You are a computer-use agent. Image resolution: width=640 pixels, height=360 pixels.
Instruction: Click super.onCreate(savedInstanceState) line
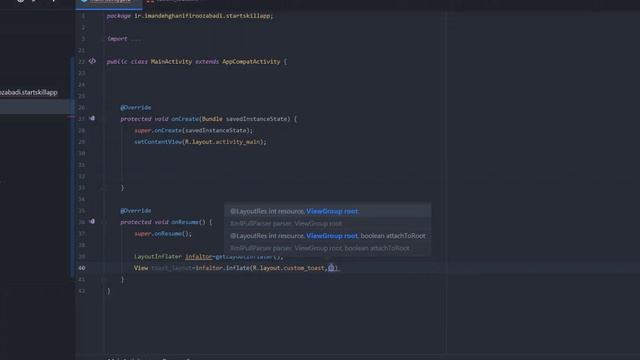(x=194, y=130)
